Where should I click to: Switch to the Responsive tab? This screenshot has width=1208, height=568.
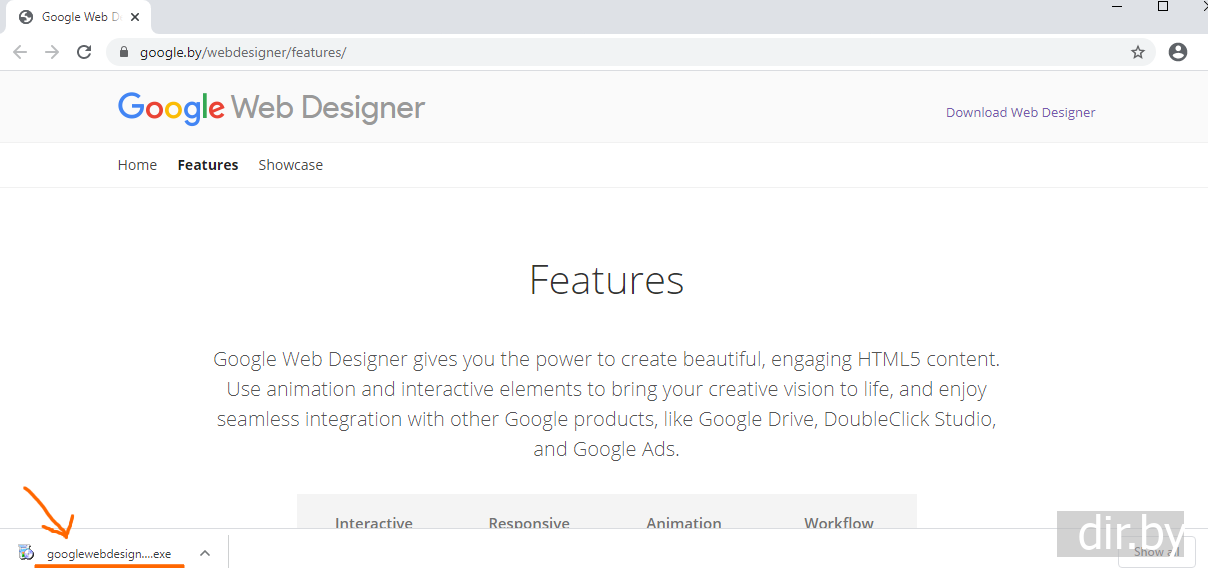(529, 522)
